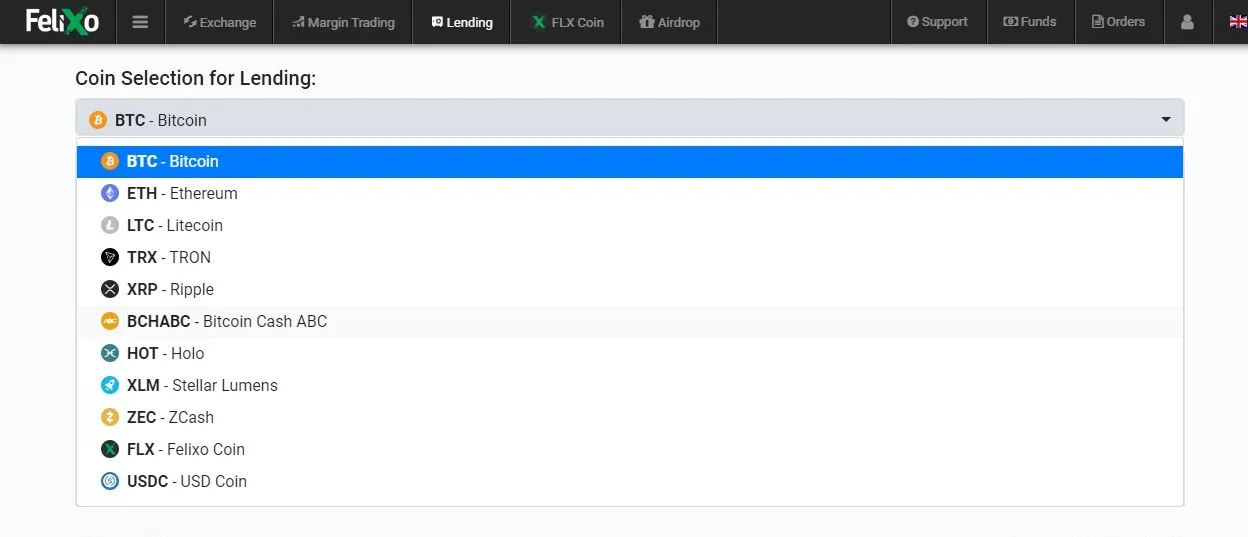Screen dimensions: 1248x537
Task: Open the Margin Trading page
Action: click(x=343, y=22)
